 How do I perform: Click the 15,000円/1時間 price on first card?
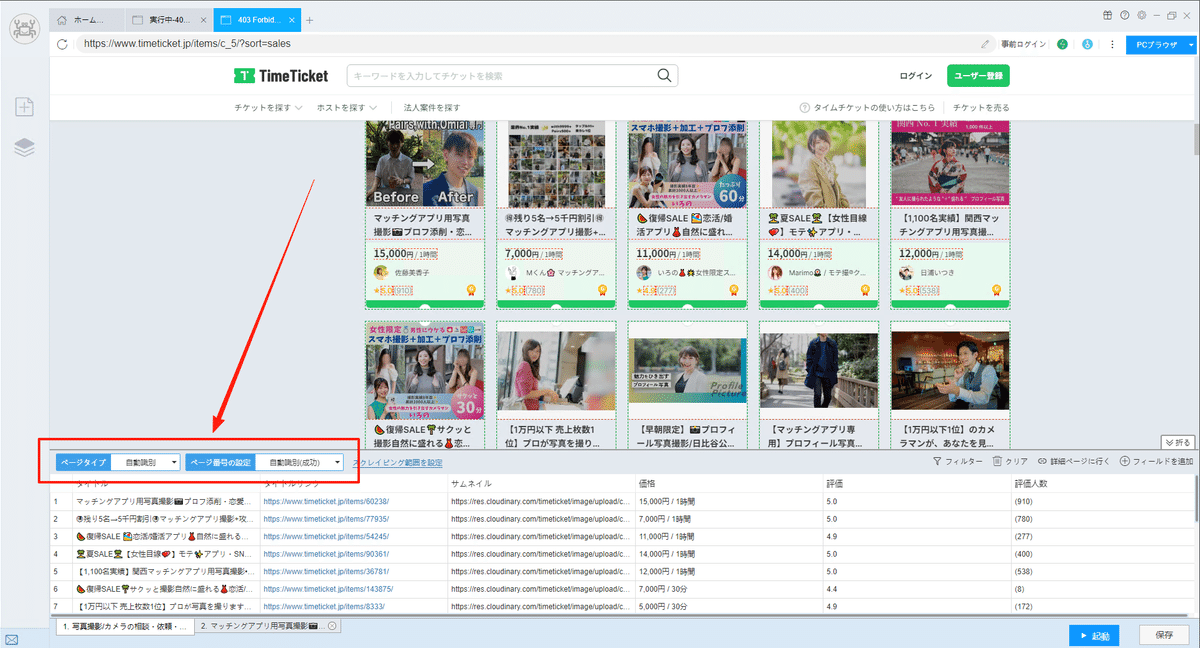point(405,254)
